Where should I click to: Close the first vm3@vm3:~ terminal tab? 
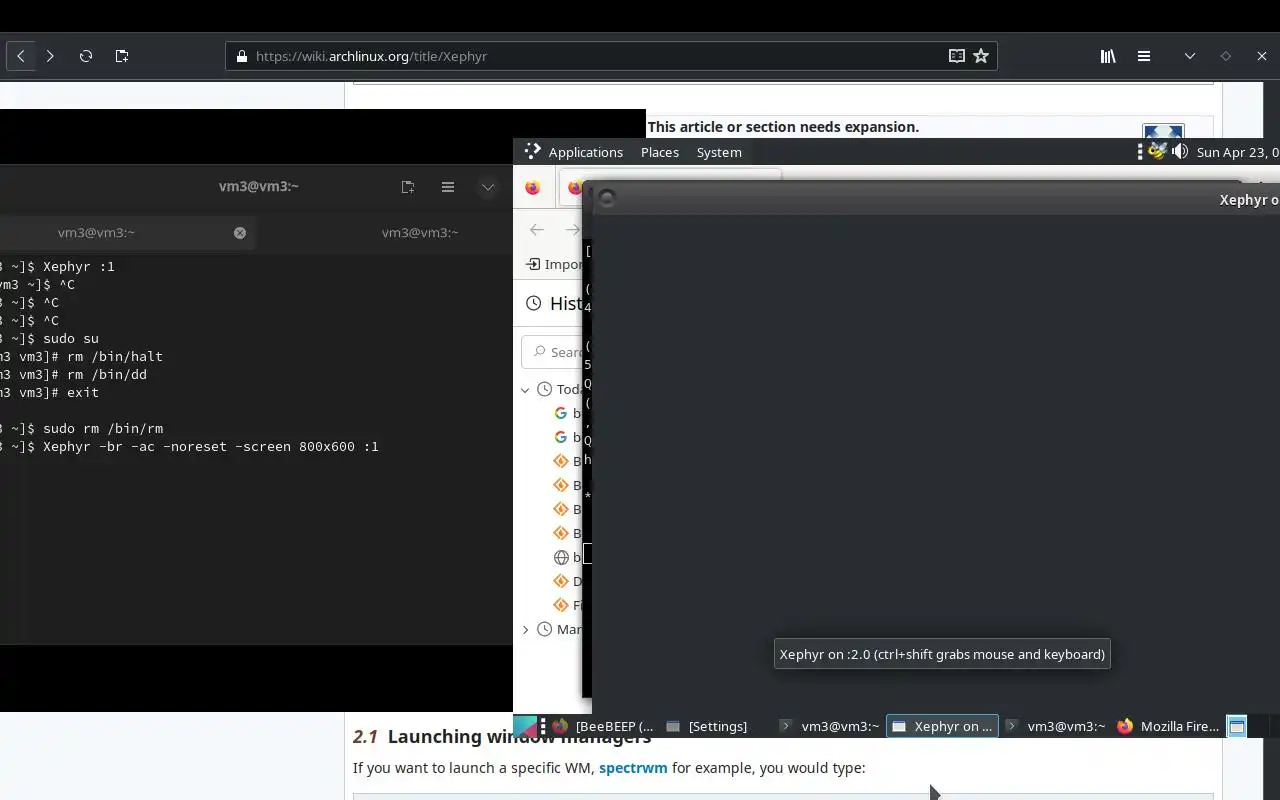coord(240,232)
